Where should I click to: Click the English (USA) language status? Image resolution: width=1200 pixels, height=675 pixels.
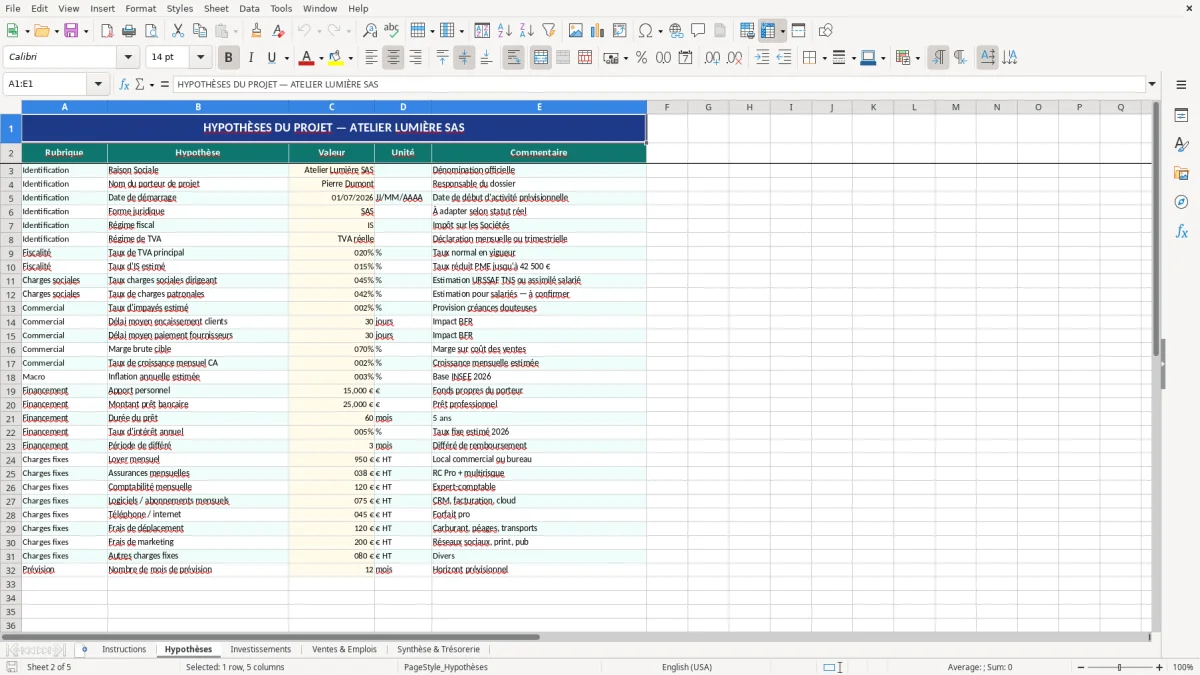[x=687, y=667]
